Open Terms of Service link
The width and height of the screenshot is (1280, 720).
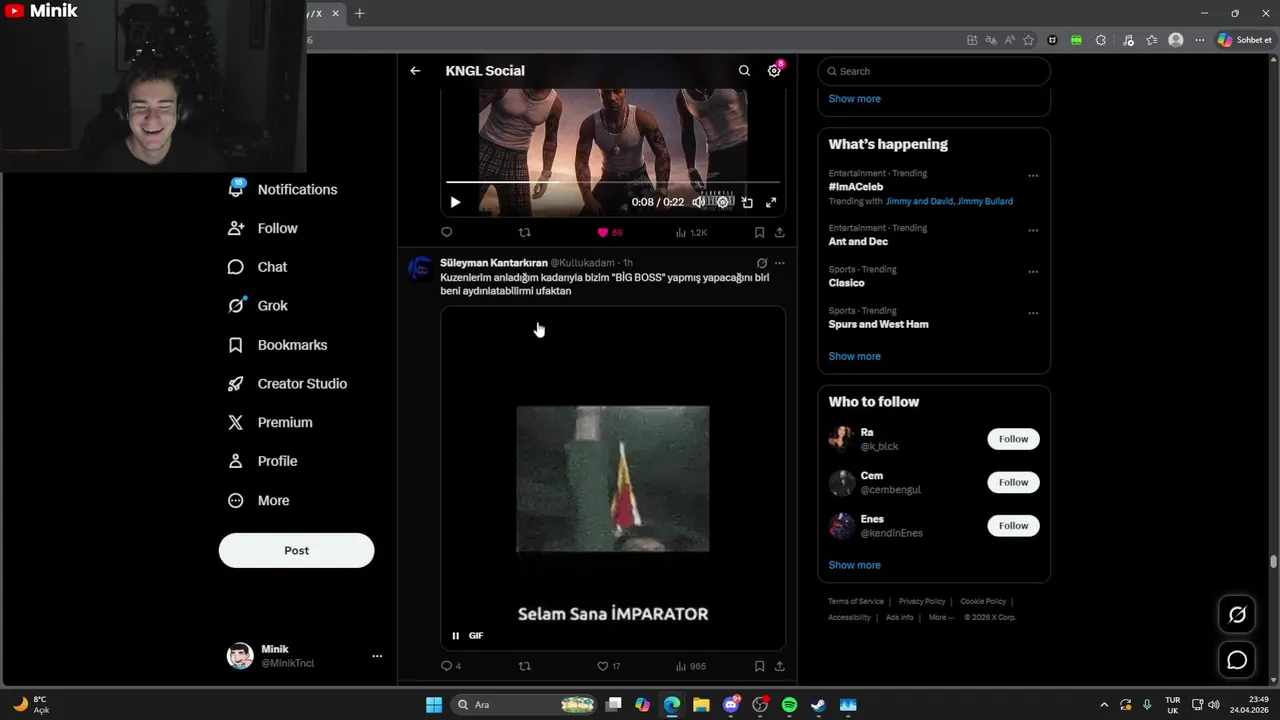(856, 601)
